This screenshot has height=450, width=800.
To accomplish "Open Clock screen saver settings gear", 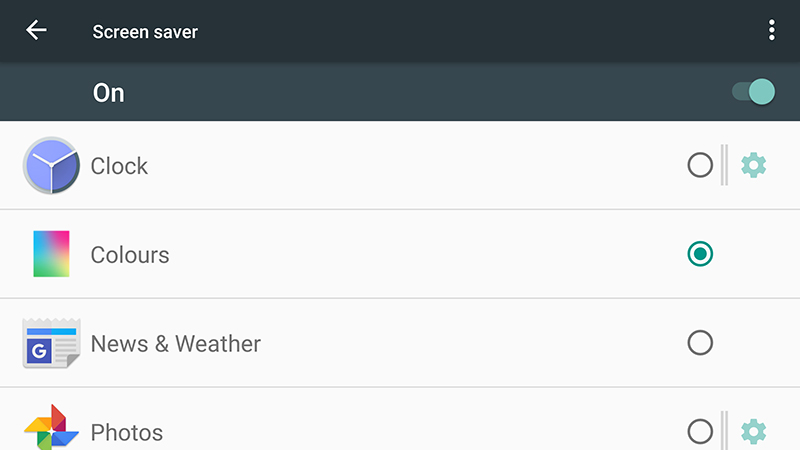I will click(754, 165).
